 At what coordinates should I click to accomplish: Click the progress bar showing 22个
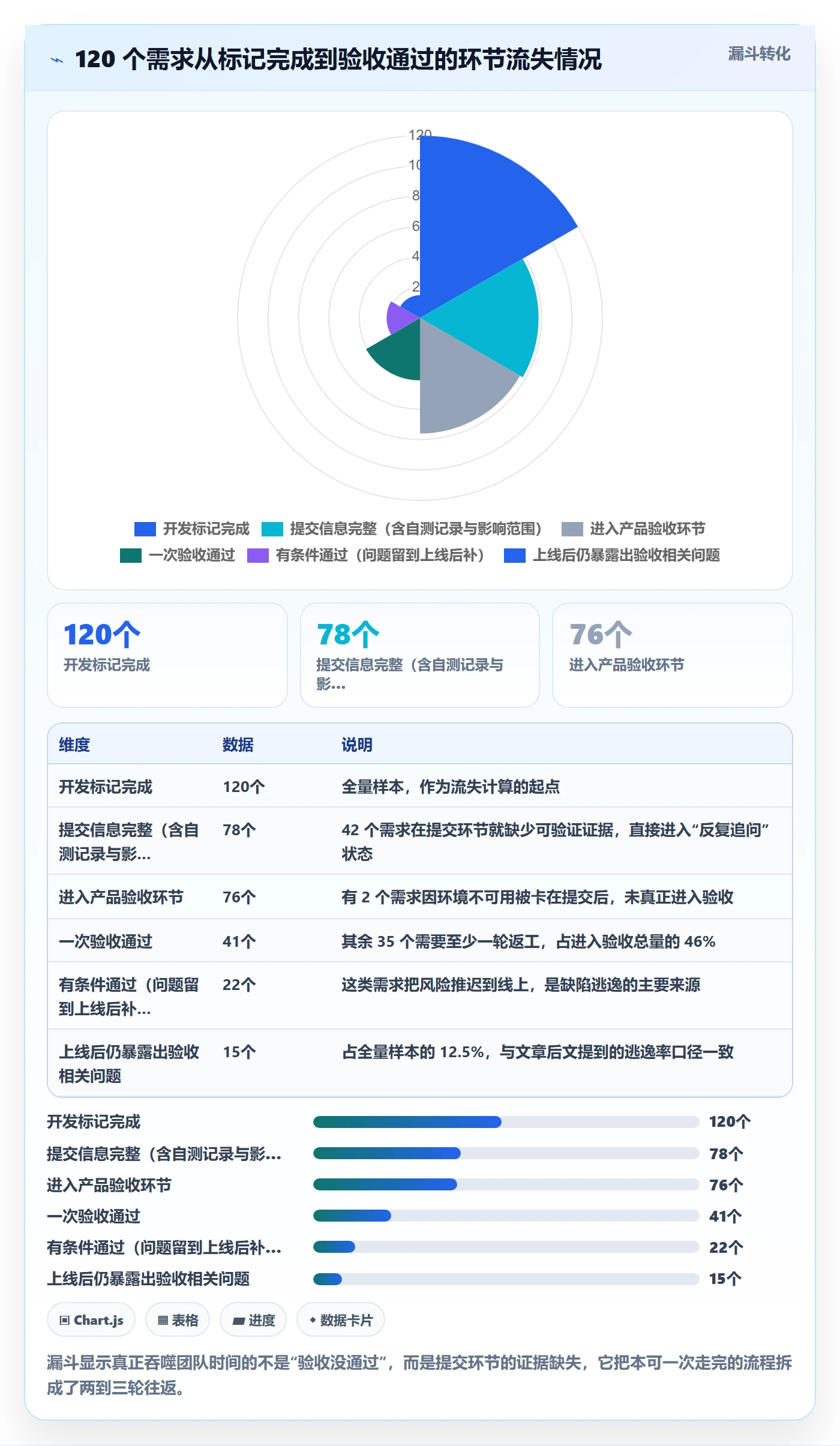pyautogui.click(x=506, y=1247)
